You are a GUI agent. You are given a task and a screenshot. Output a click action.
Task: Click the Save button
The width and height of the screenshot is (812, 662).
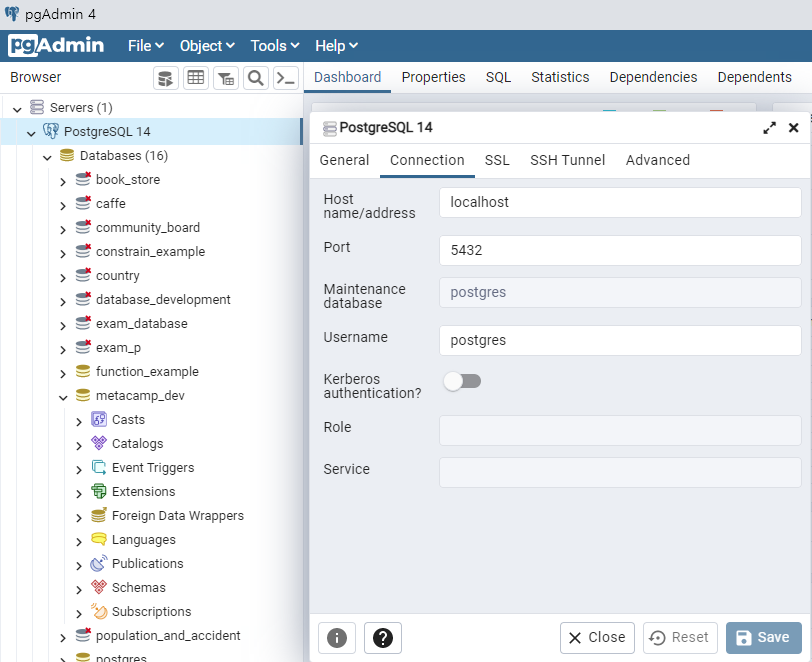[x=763, y=638]
